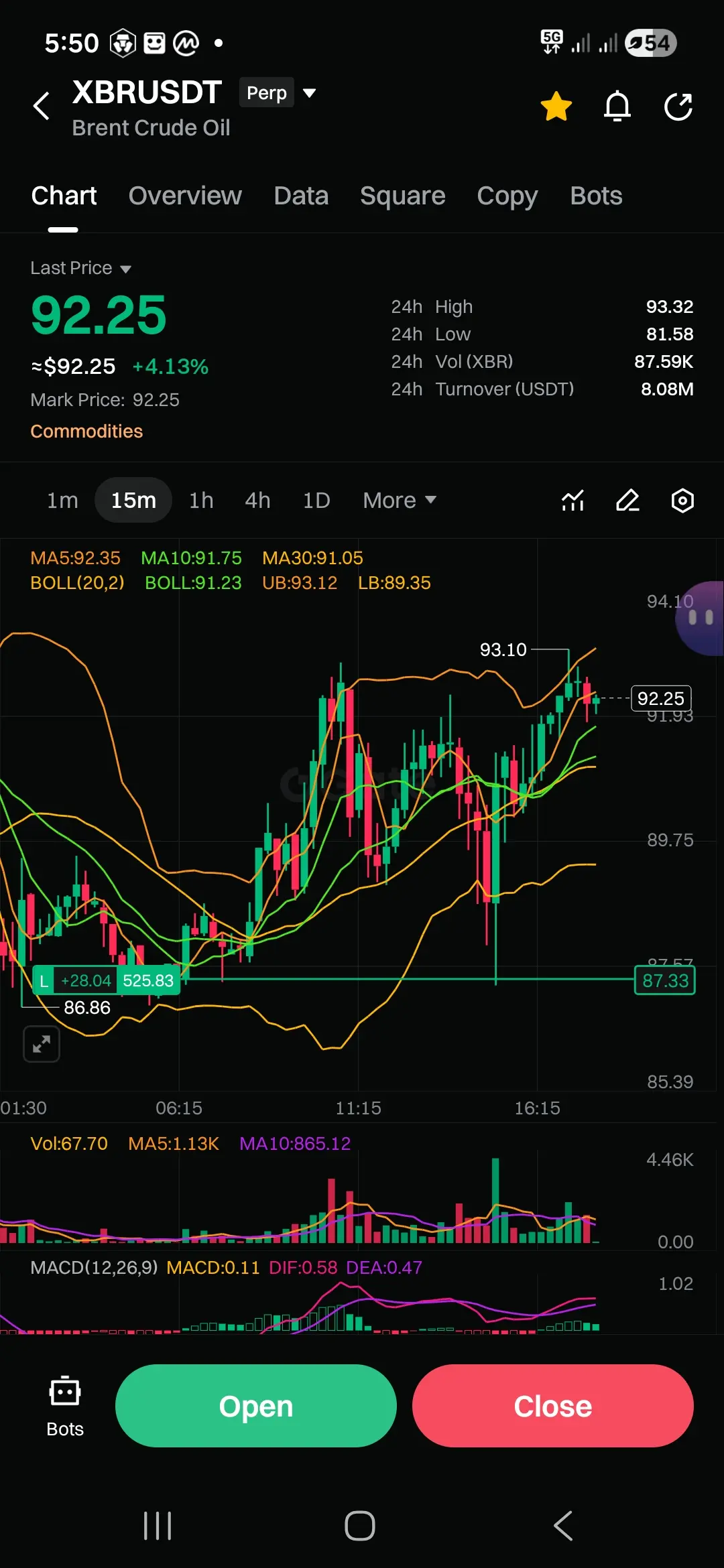The width and height of the screenshot is (724, 1568).
Task: Tap the 24h Turnover value 8.08M
Action: tap(667, 389)
